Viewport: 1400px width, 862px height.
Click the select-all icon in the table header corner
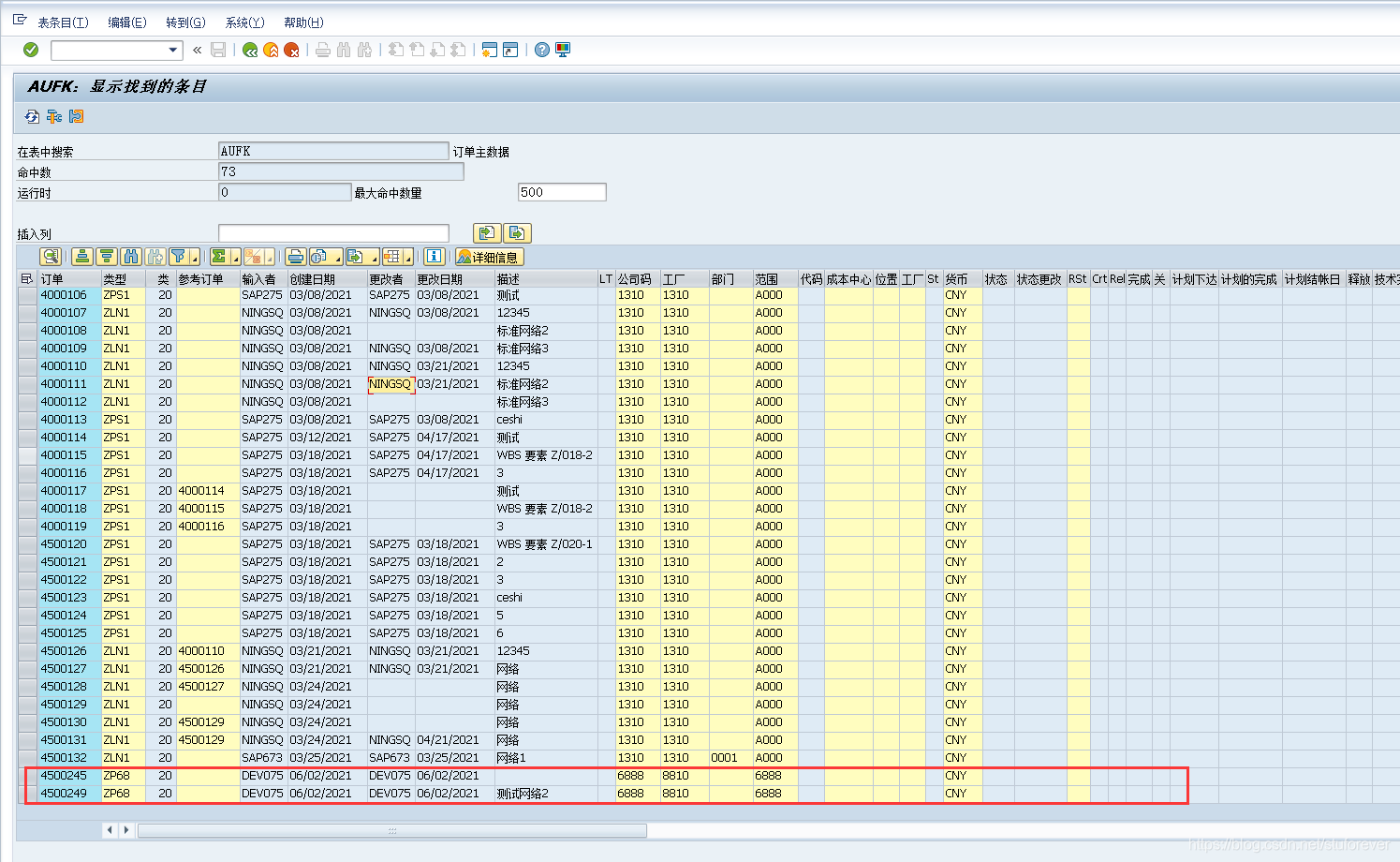pos(26,279)
